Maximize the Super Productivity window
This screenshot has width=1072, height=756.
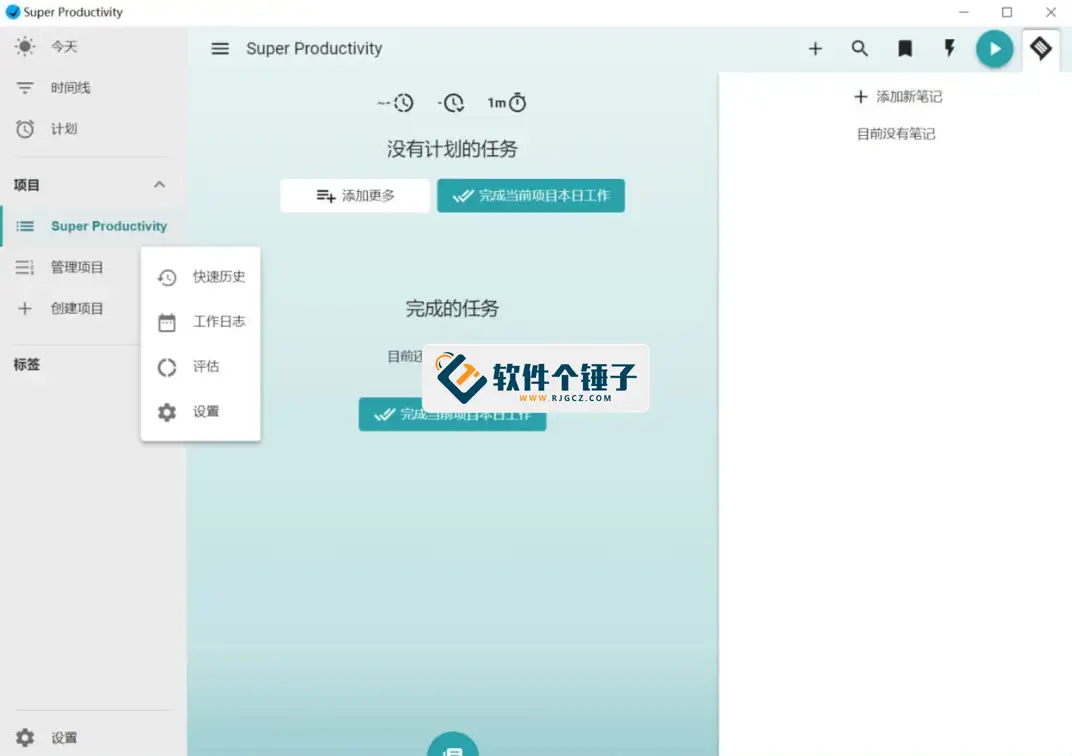1007,12
